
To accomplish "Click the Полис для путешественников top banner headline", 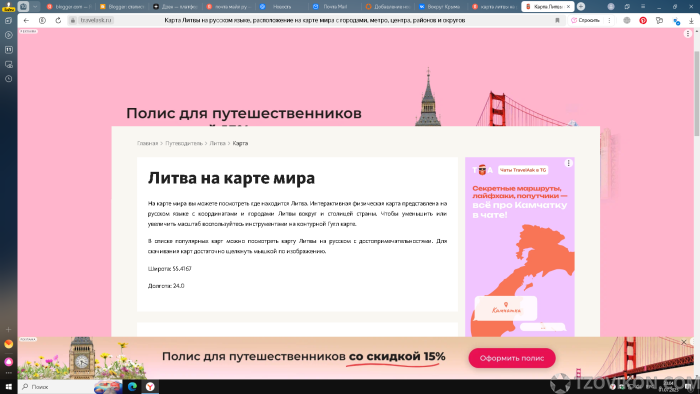I will [x=244, y=113].
